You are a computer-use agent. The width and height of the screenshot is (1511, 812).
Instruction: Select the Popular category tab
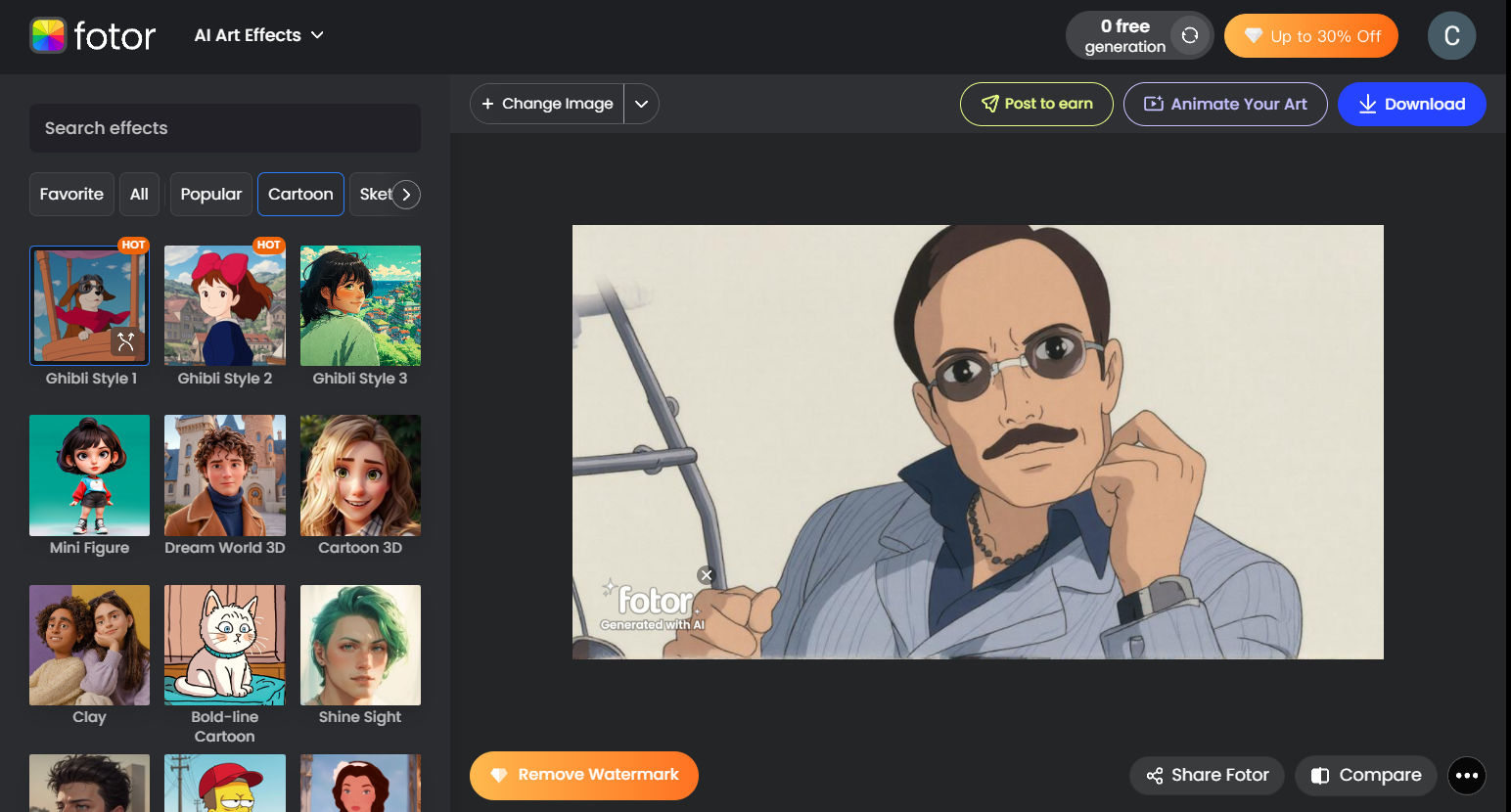coord(210,194)
